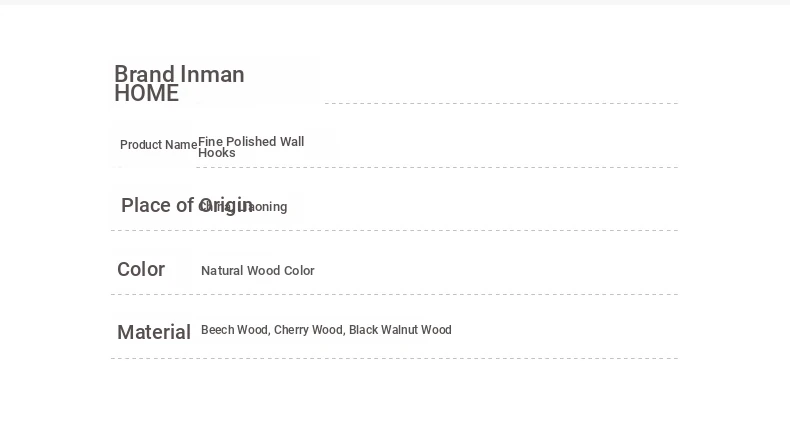Click the "Inman" brand name text
The width and height of the screenshot is (790, 434).
[212, 75]
